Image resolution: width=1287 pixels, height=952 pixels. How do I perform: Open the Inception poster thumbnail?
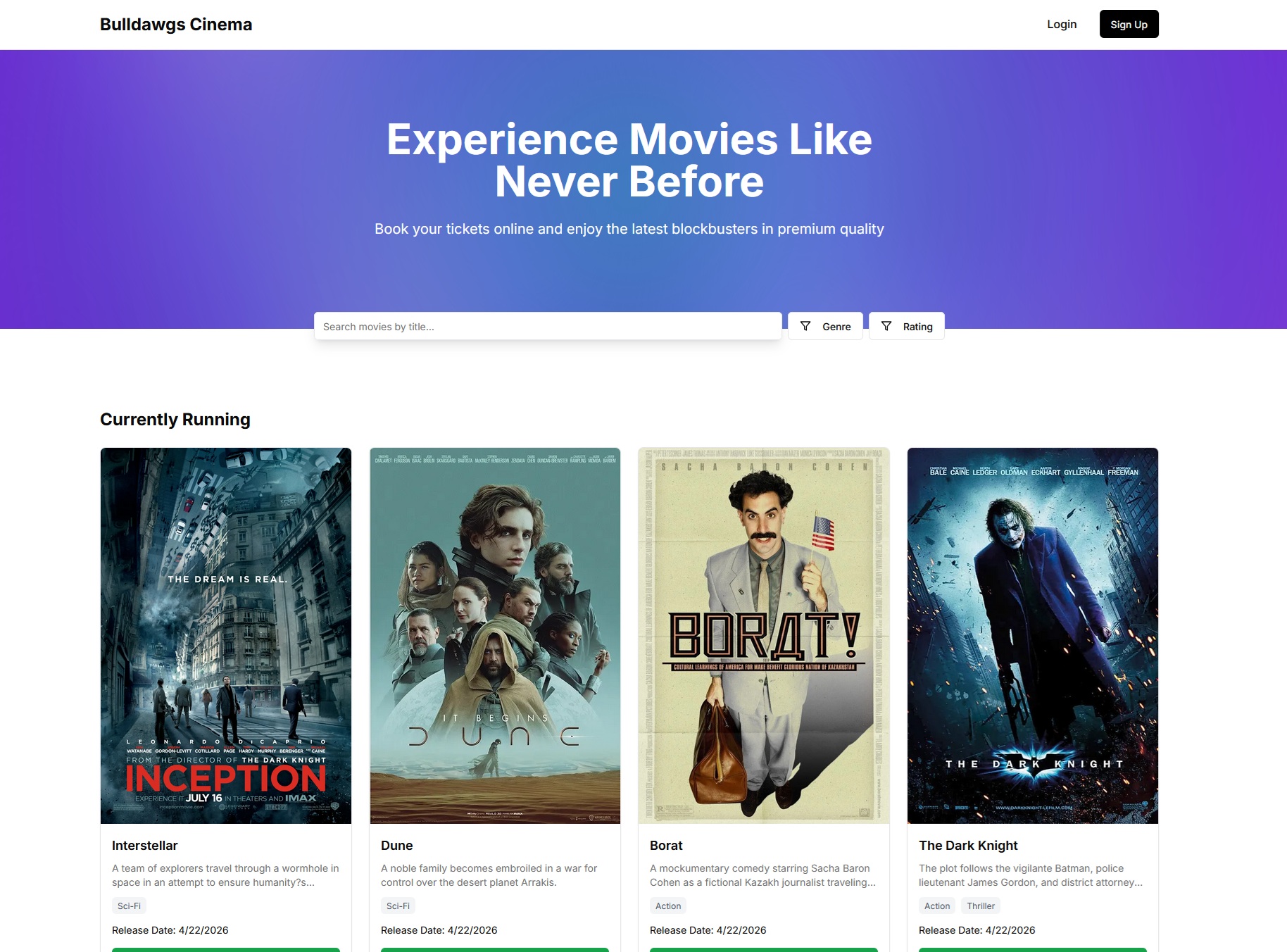click(x=226, y=636)
